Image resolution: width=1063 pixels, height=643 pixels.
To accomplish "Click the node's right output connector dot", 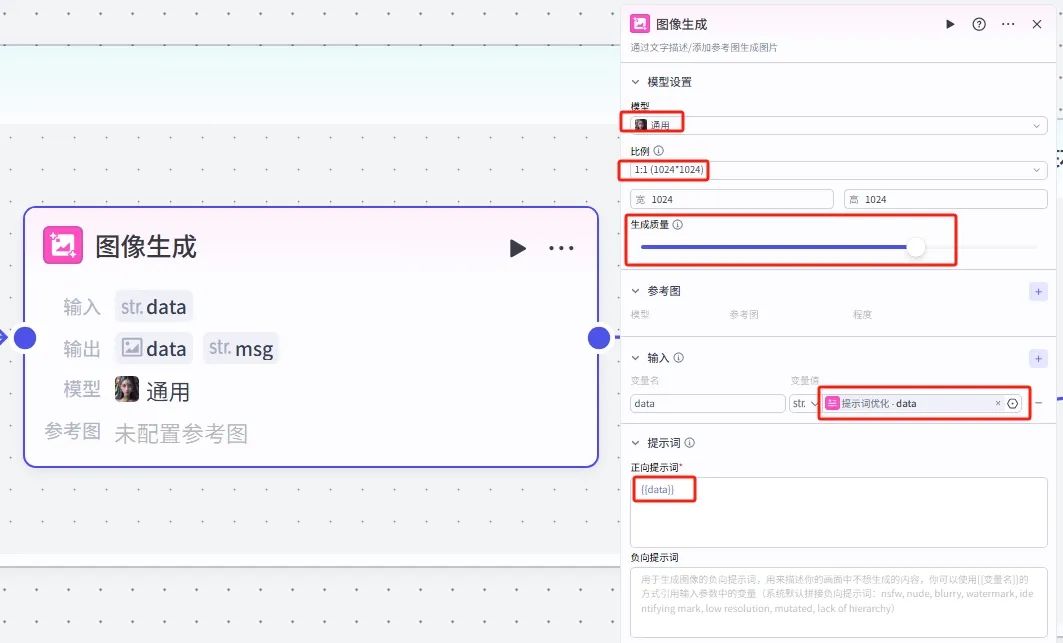I will pyautogui.click(x=599, y=338).
